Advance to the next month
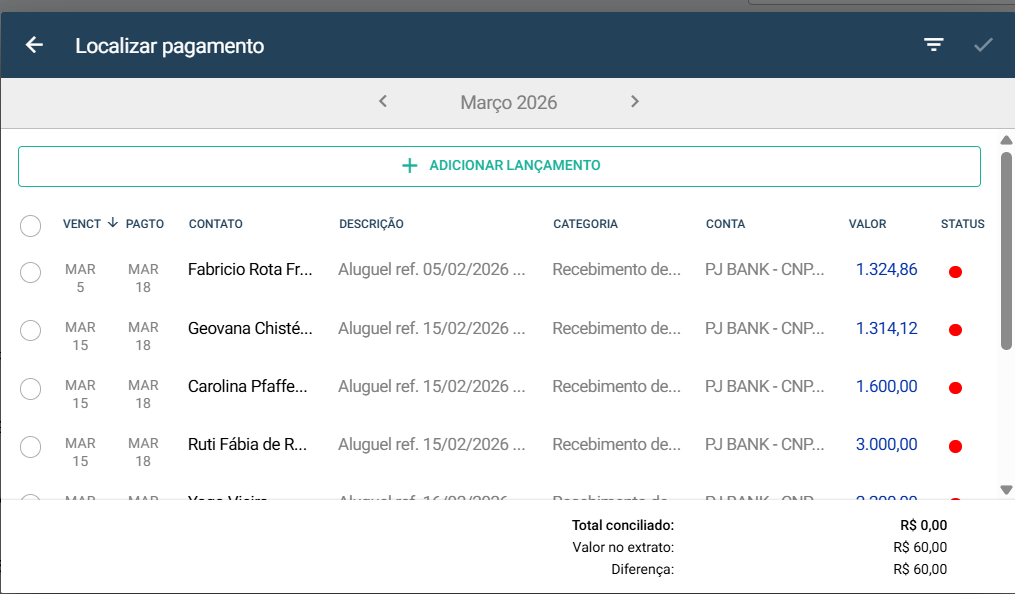The height and width of the screenshot is (594, 1015). [634, 101]
